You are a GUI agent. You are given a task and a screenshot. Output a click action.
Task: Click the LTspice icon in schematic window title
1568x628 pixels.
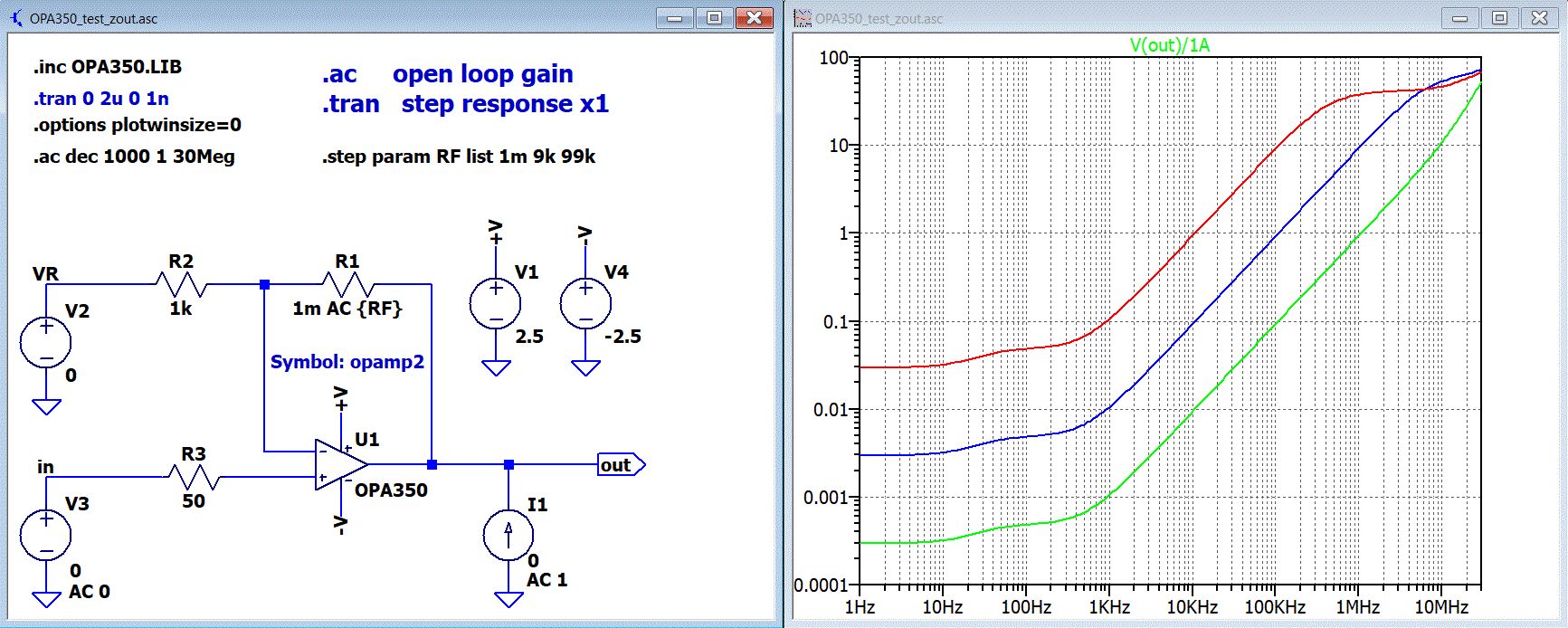pos(14,17)
